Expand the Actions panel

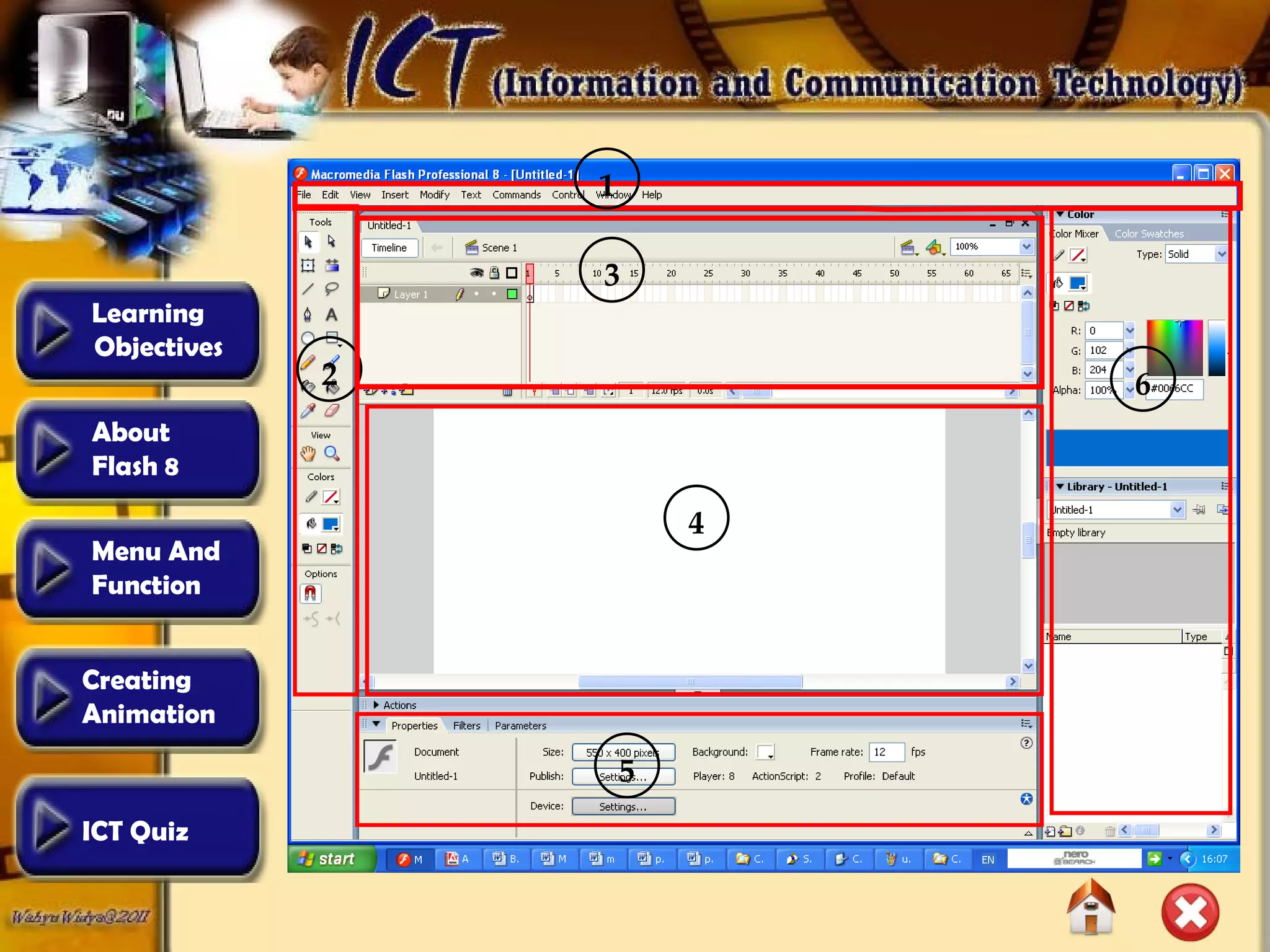(x=376, y=705)
